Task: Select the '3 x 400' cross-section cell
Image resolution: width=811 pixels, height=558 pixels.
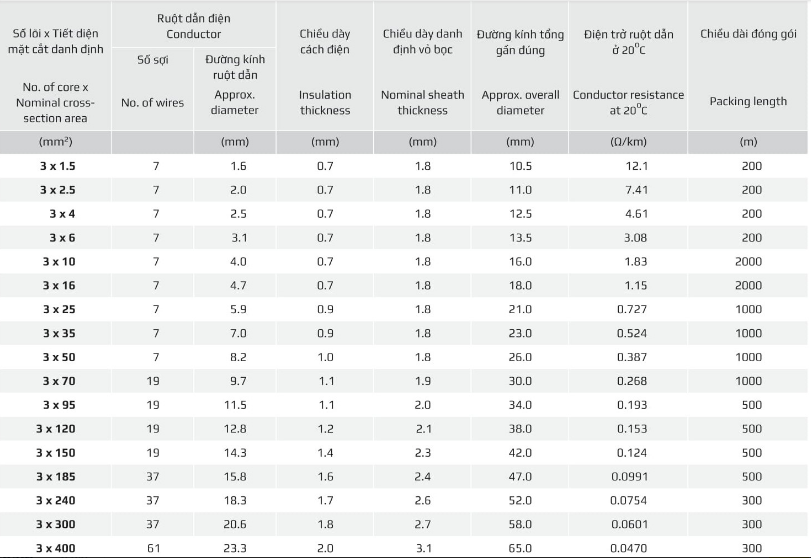Action: pos(58,548)
